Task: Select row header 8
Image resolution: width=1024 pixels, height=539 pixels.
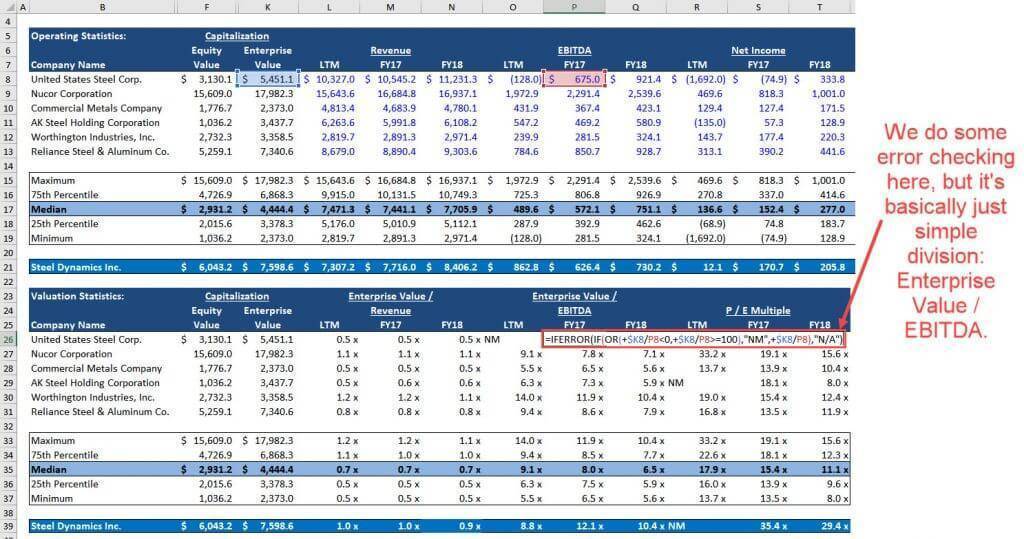Action: (x=8, y=79)
